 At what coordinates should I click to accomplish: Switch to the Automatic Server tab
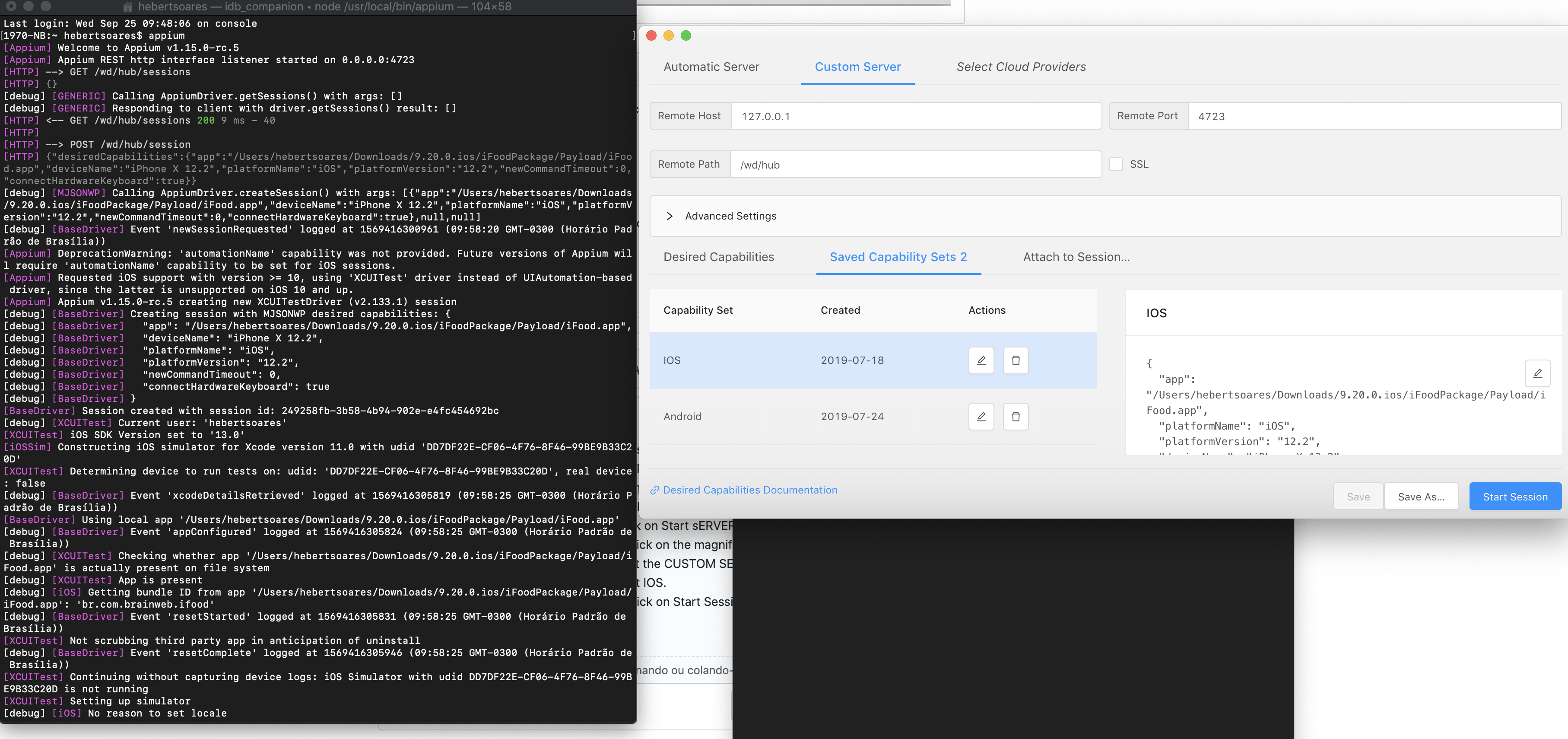tap(711, 67)
